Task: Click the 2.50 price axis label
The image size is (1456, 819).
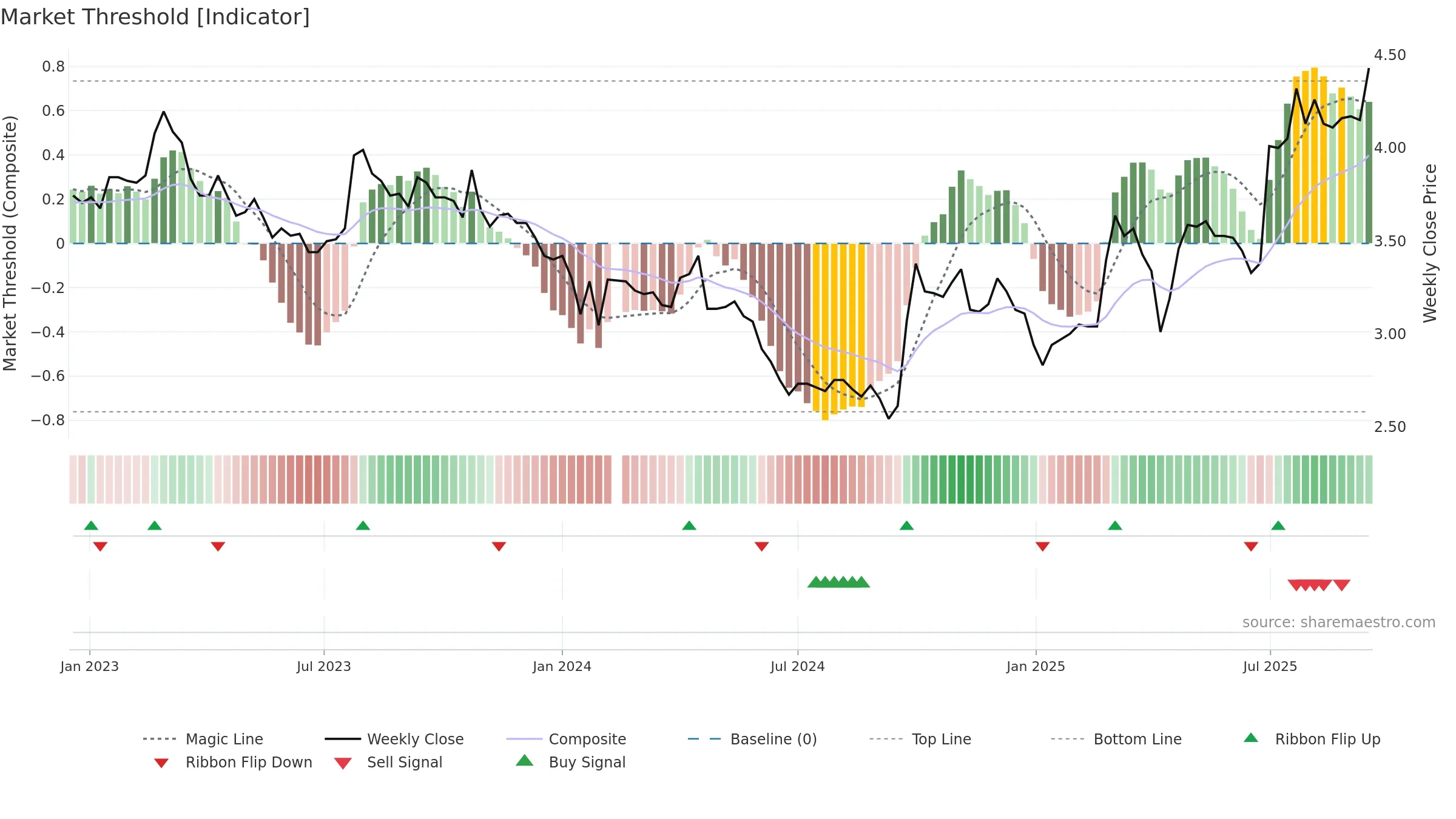Action: tap(1390, 427)
